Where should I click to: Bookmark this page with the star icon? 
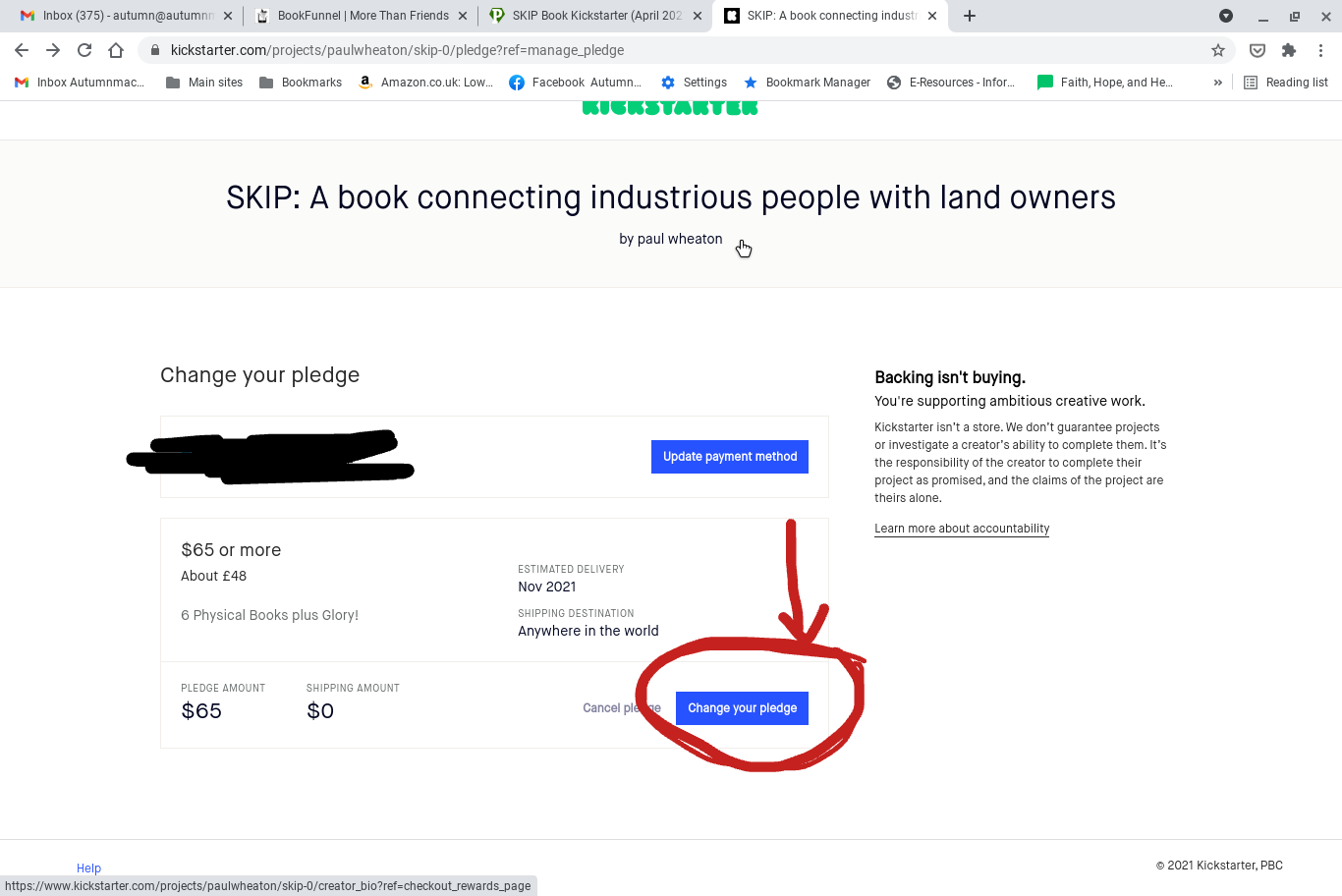pyautogui.click(x=1218, y=50)
